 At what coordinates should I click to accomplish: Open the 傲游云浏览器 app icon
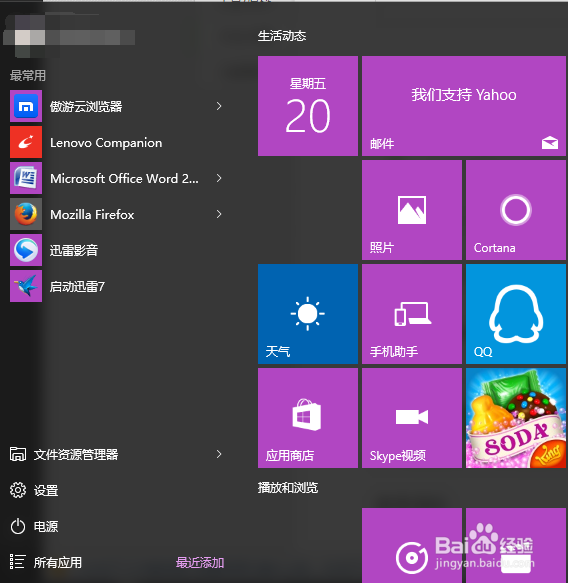[x=26, y=106]
